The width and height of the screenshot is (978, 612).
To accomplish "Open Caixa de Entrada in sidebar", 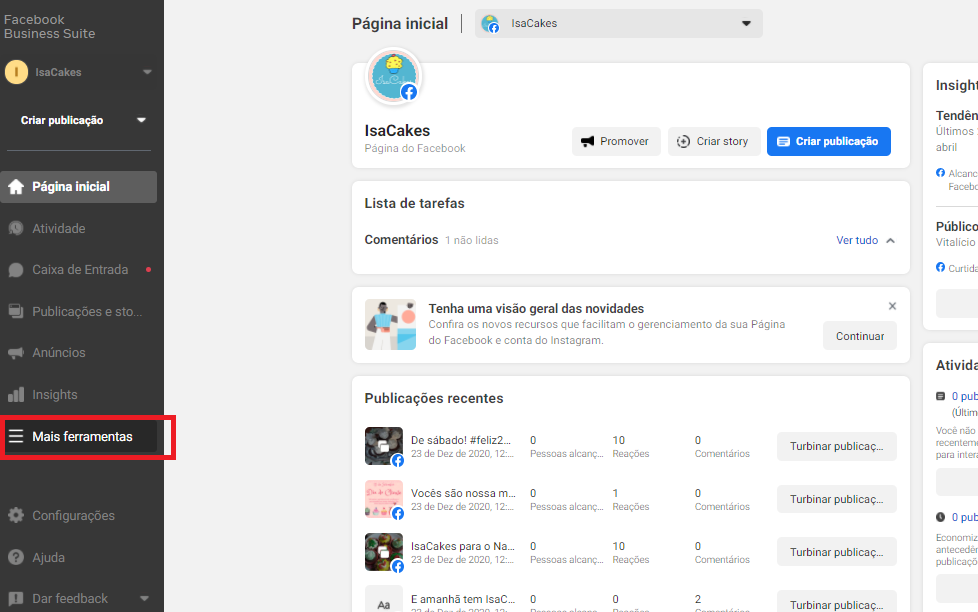I will click(79, 270).
